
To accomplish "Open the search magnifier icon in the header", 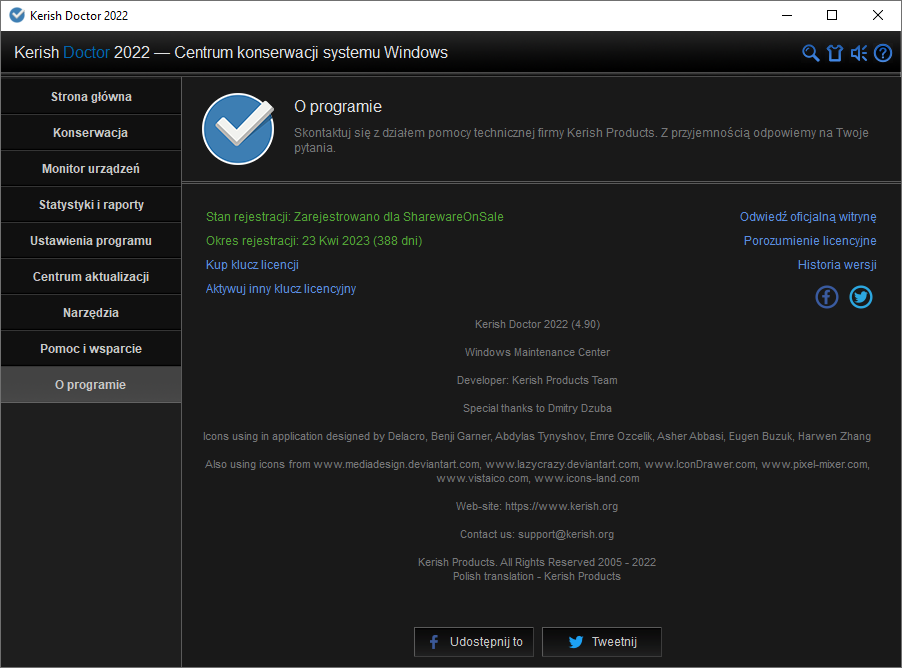I will point(811,53).
